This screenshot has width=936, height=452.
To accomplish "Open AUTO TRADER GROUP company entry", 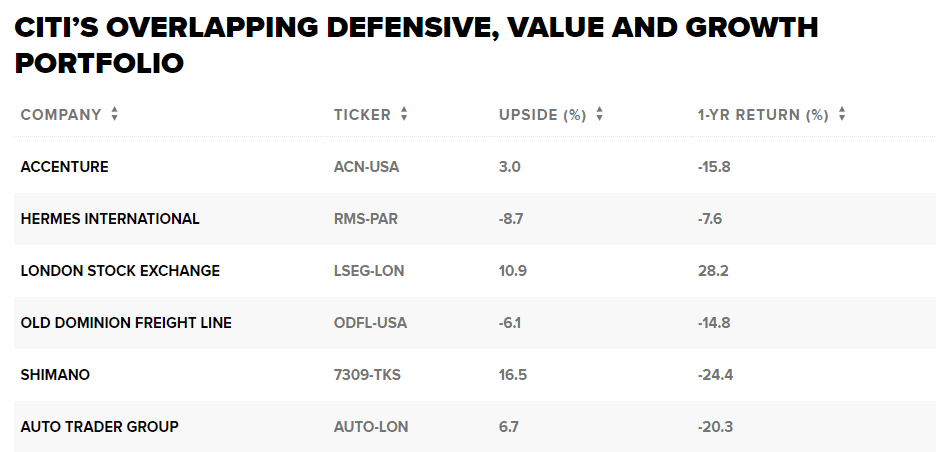I will 99,427.
